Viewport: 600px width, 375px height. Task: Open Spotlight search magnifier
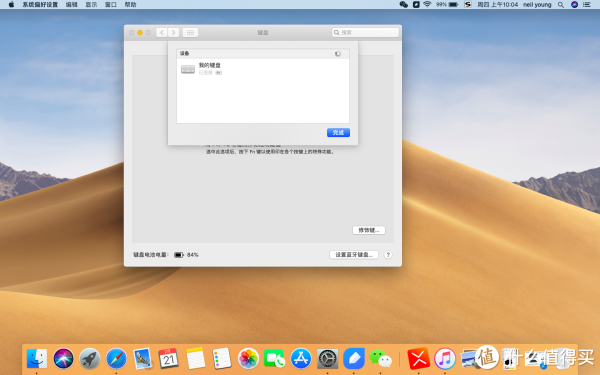click(561, 5)
